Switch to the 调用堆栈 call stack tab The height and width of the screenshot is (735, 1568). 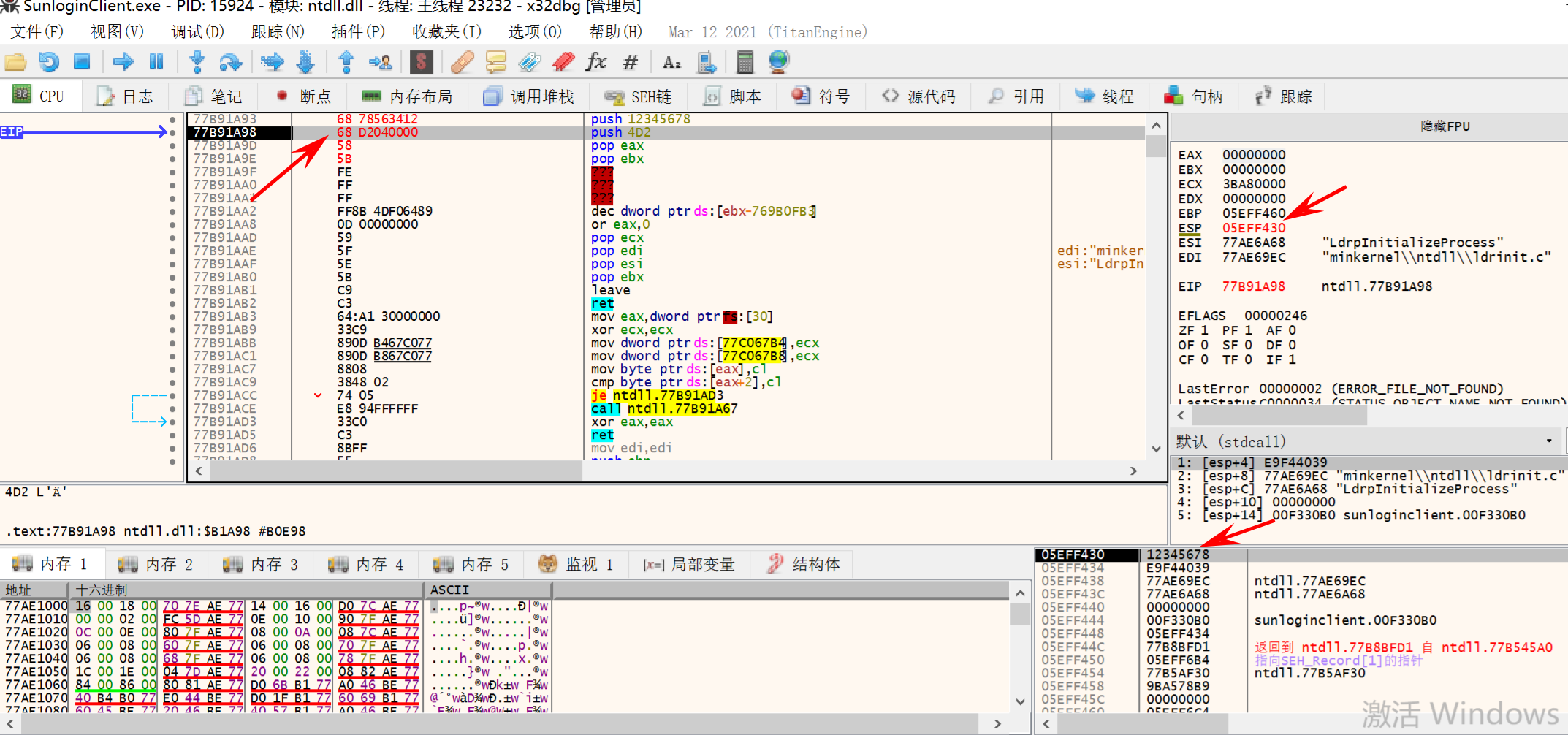click(x=529, y=96)
